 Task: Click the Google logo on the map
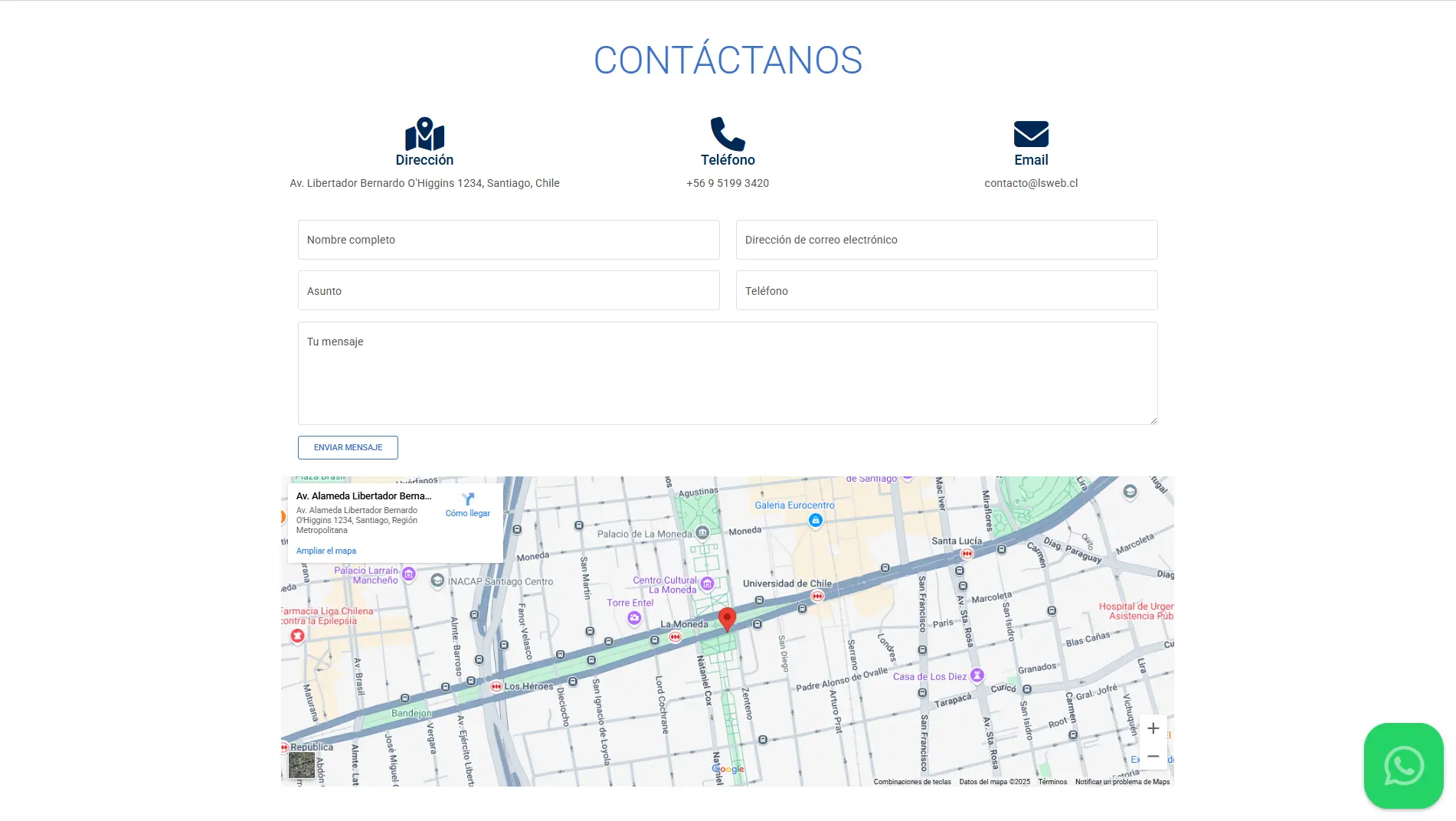728,768
